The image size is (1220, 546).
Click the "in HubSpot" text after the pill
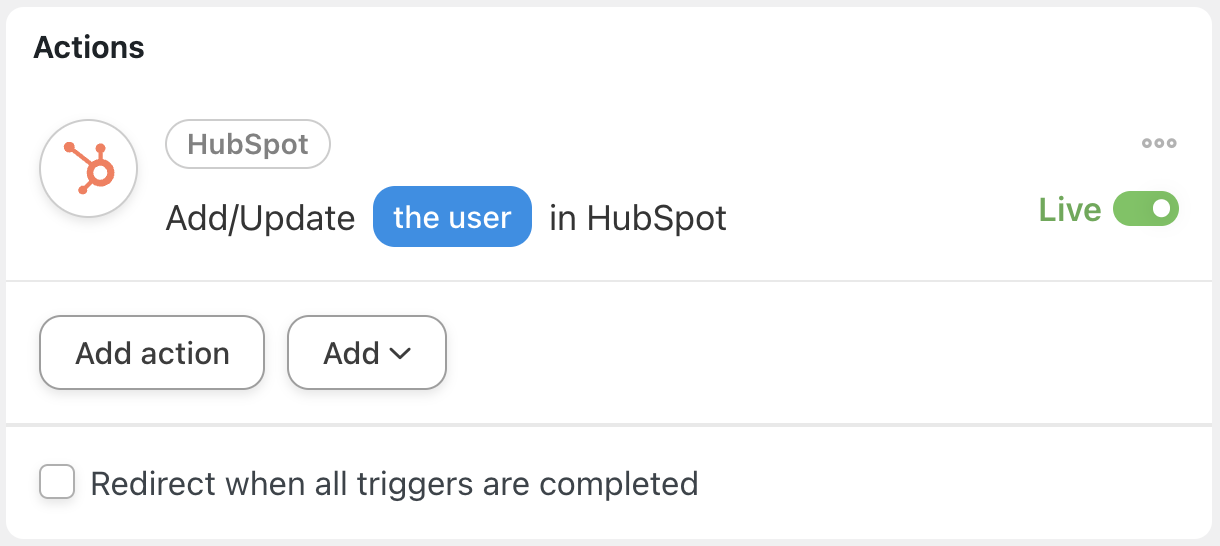click(638, 218)
